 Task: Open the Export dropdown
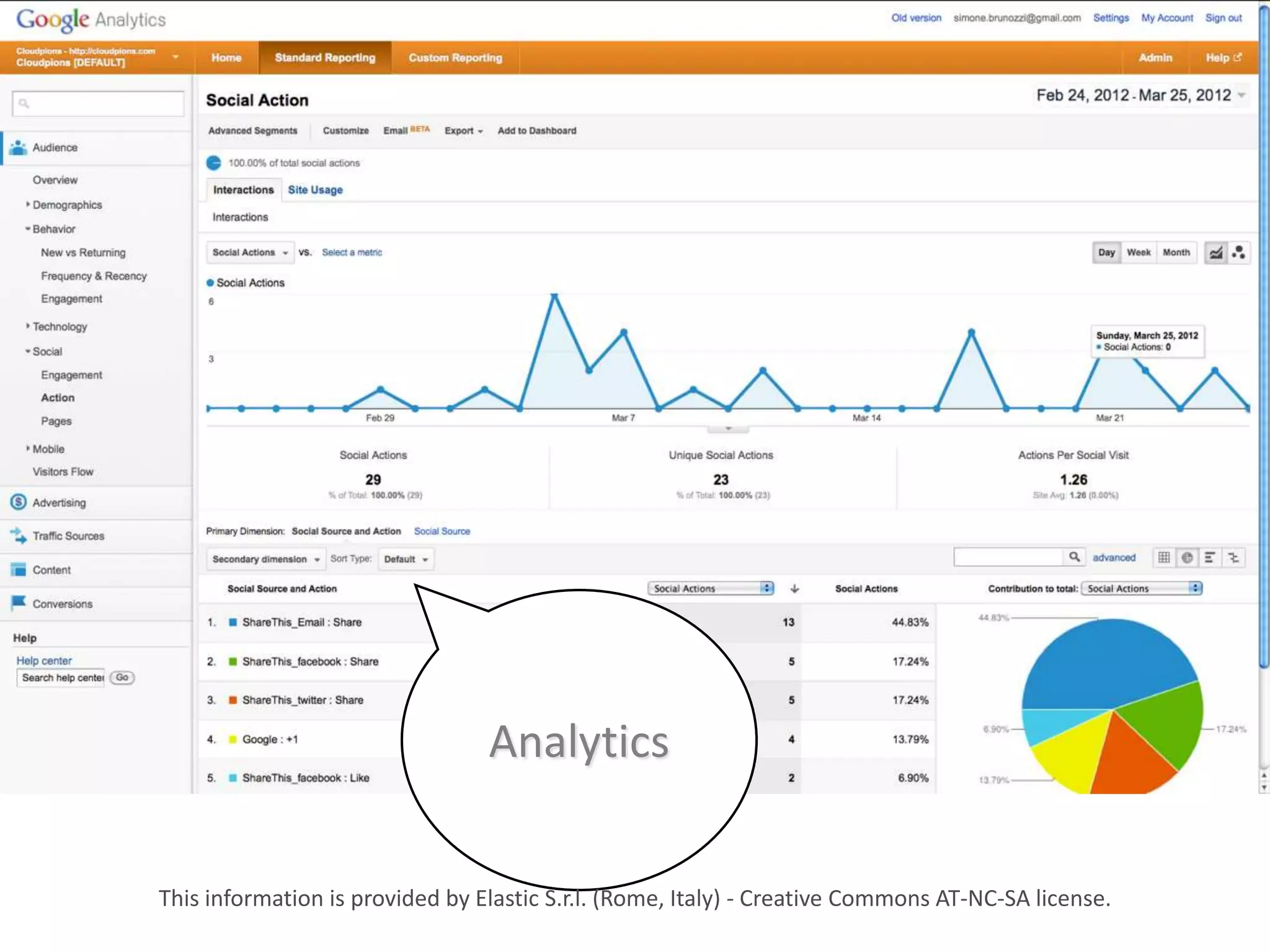(x=463, y=131)
